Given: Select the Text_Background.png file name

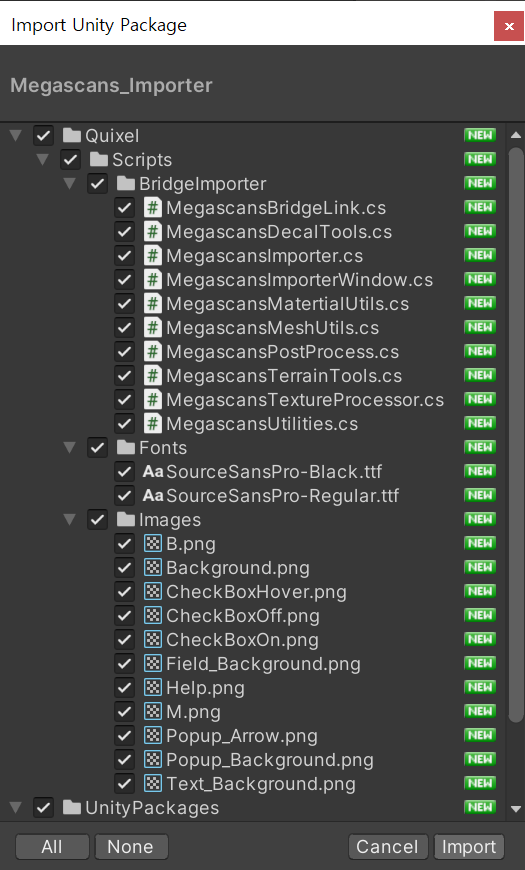Looking at the screenshot, I should point(261,784).
